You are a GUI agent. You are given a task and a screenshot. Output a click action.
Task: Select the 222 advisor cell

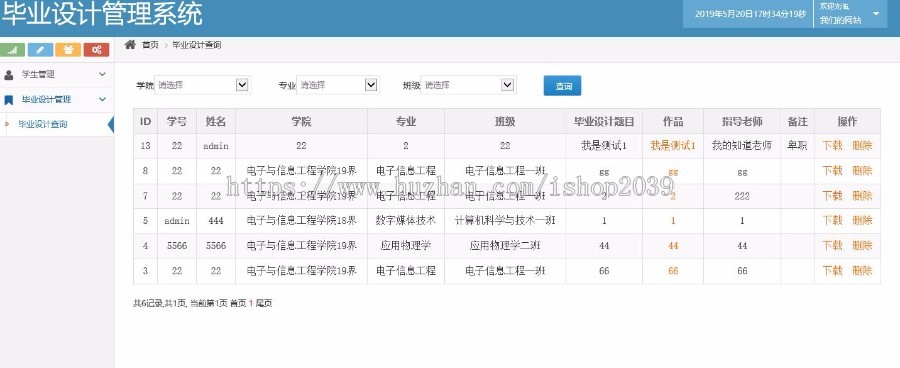742,196
